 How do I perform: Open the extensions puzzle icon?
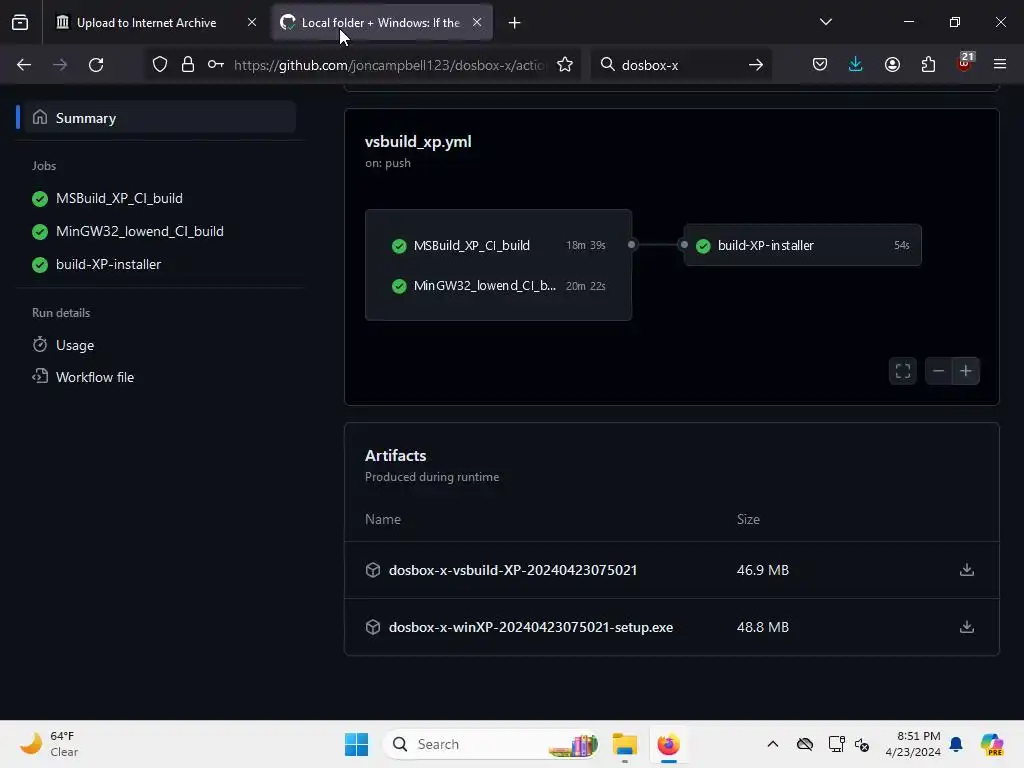(x=928, y=65)
